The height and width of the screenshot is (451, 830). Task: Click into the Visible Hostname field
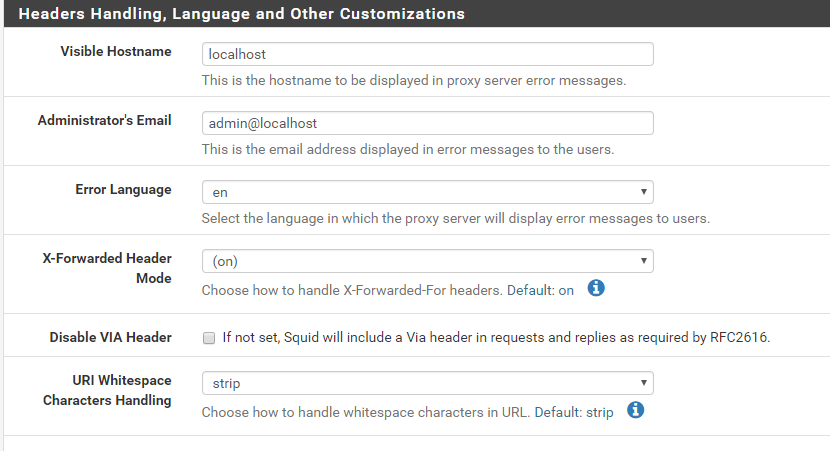pyautogui.click(x=427, y=54)
